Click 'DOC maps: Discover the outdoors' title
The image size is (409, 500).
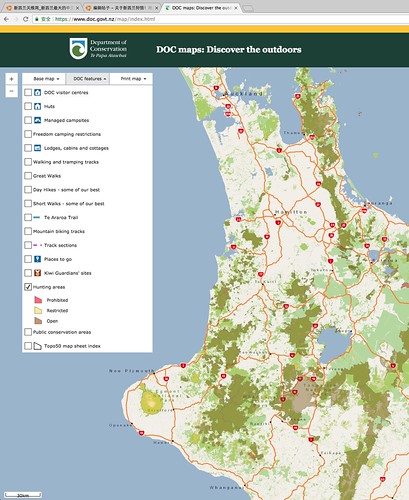coord(229,50)
